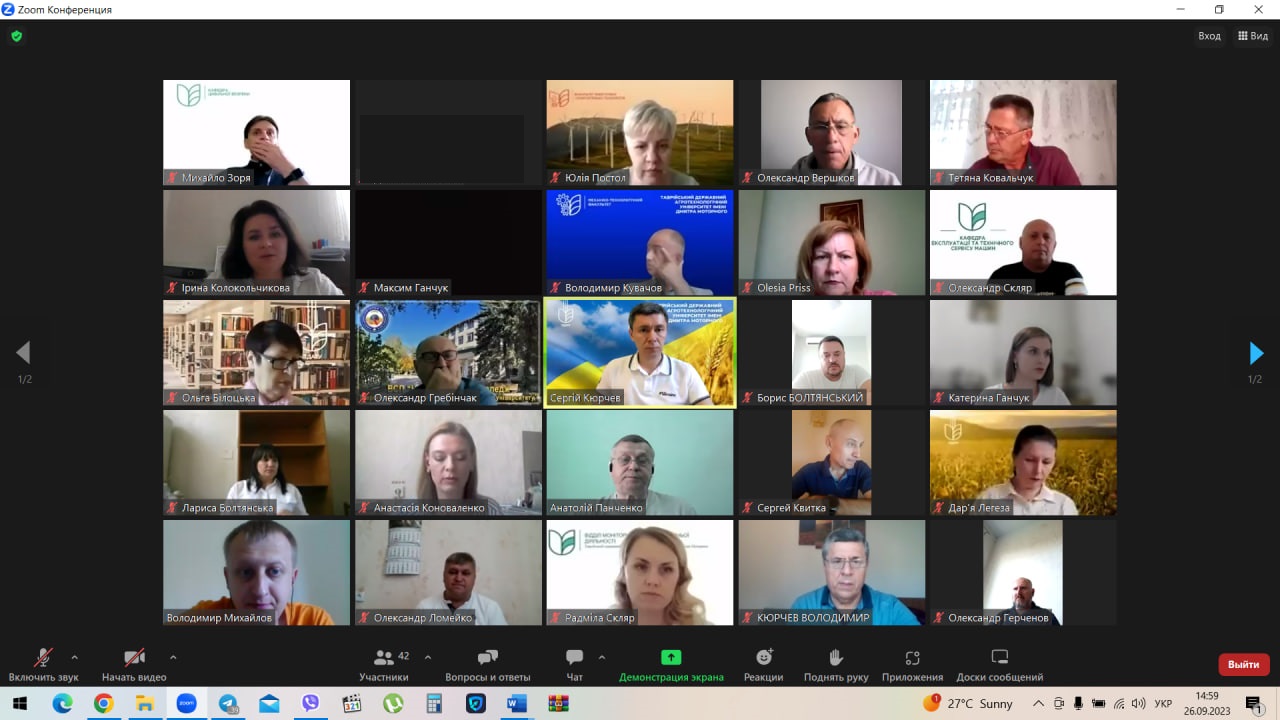Image resolution: width=1280 pixels, height=720 pixels.
Task: Open WinRAR from taskbar
Action: coord(558,703)
